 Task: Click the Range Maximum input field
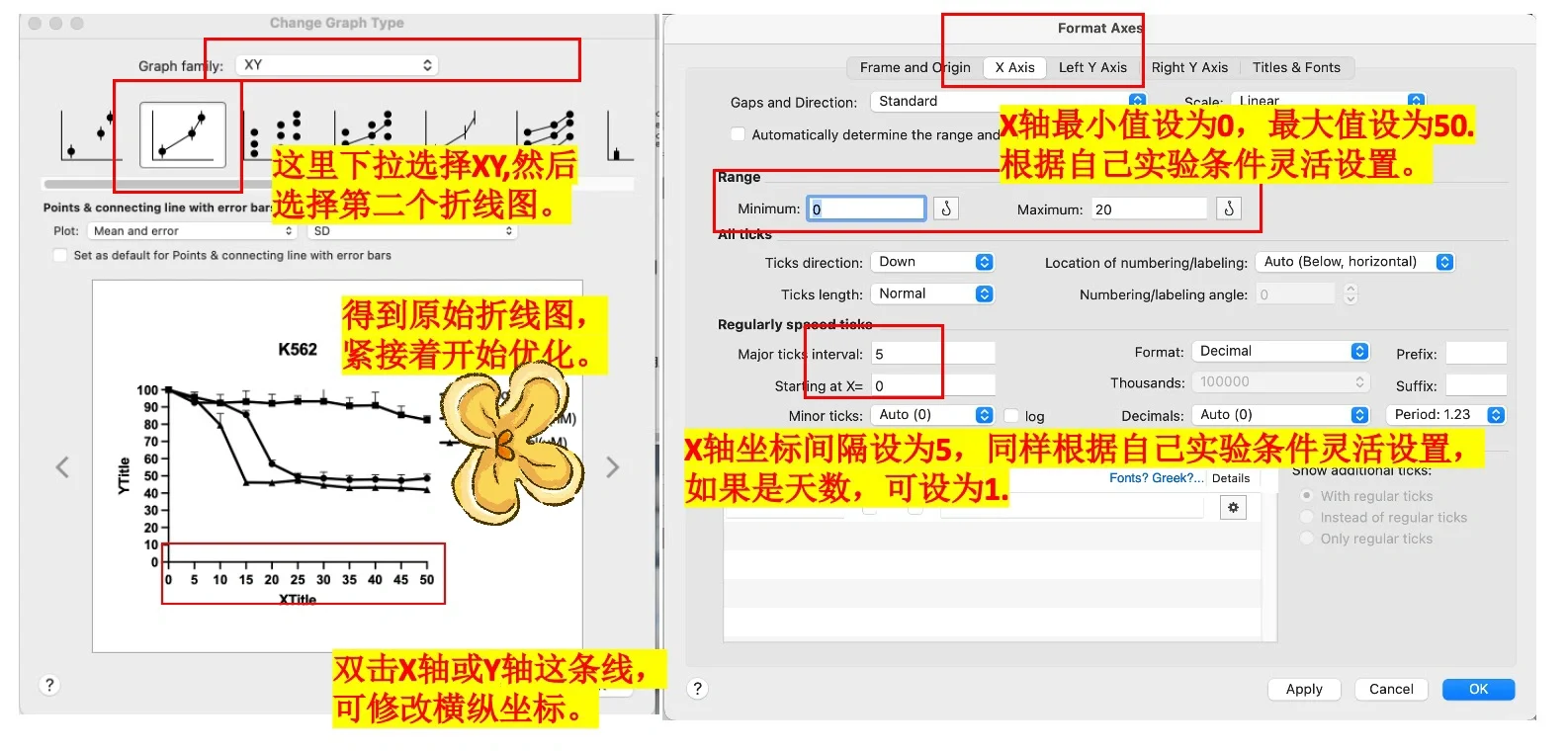coord(1149,209)
